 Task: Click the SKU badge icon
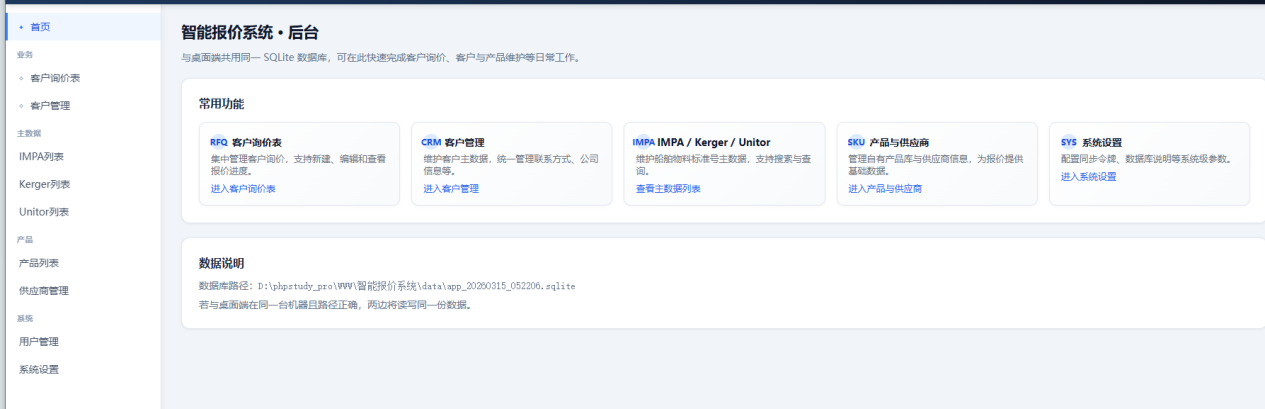coord(856,142)
